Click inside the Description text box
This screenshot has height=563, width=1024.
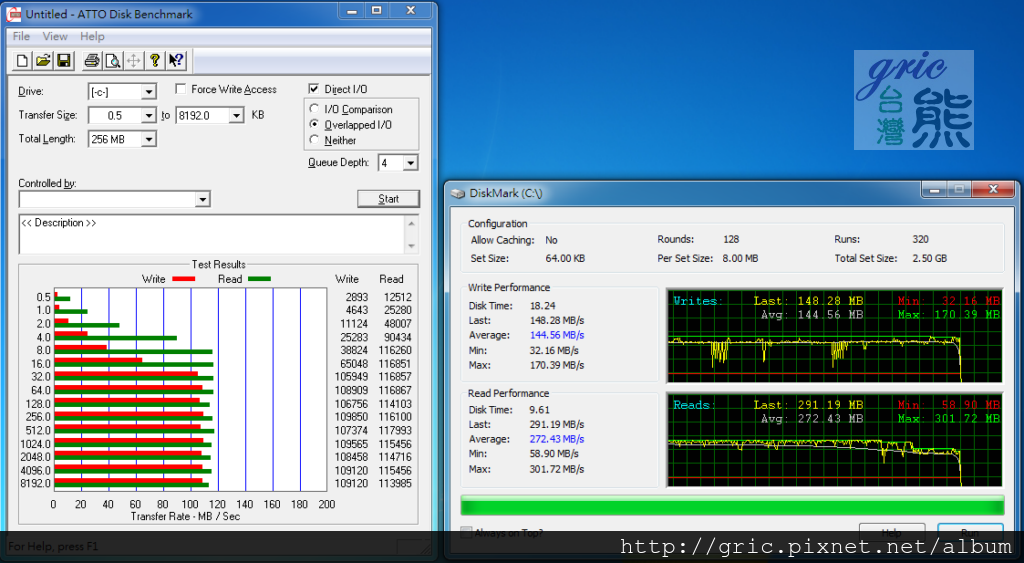[210, 234]
